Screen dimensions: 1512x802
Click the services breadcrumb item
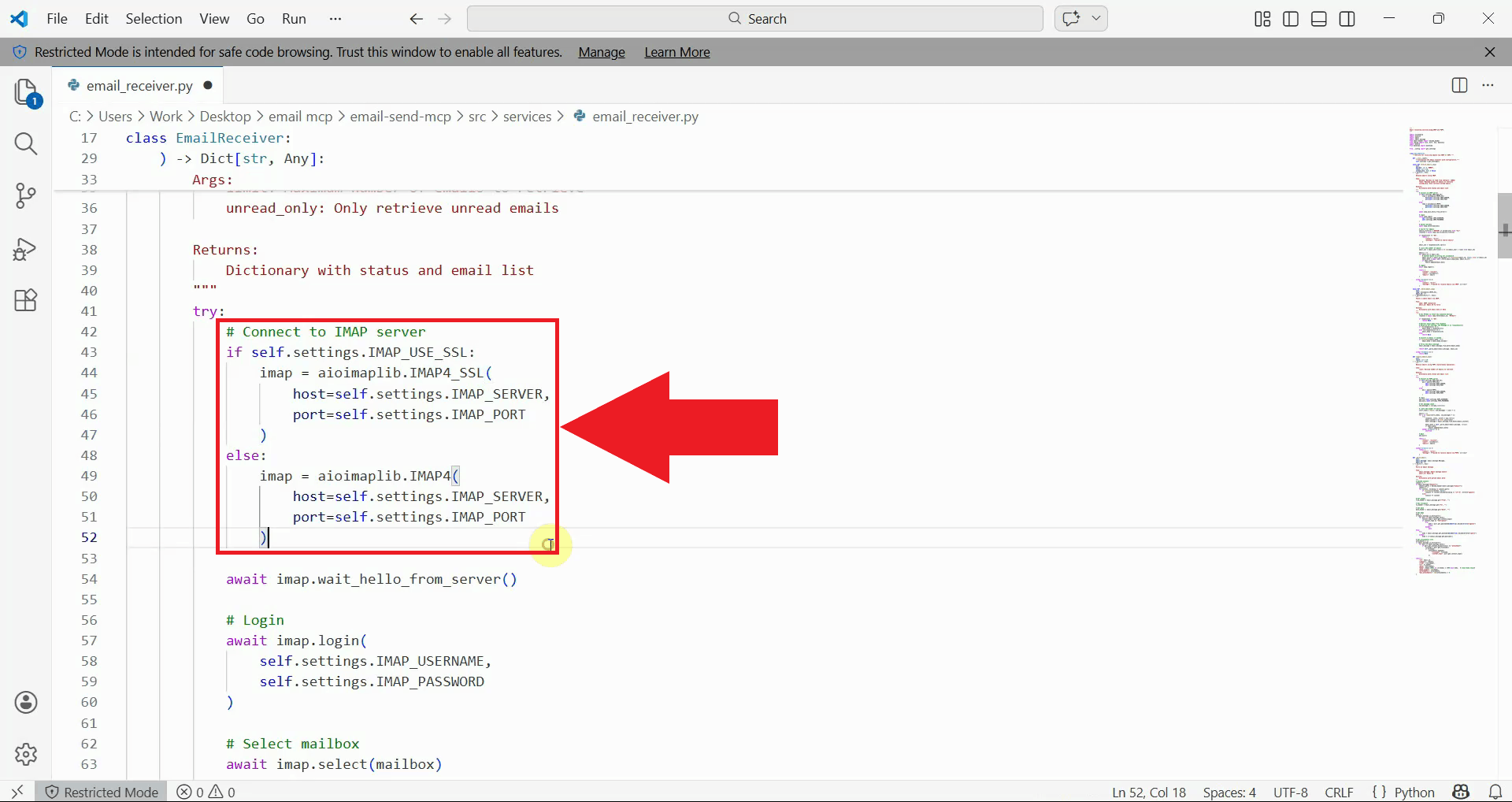point(528,116)
